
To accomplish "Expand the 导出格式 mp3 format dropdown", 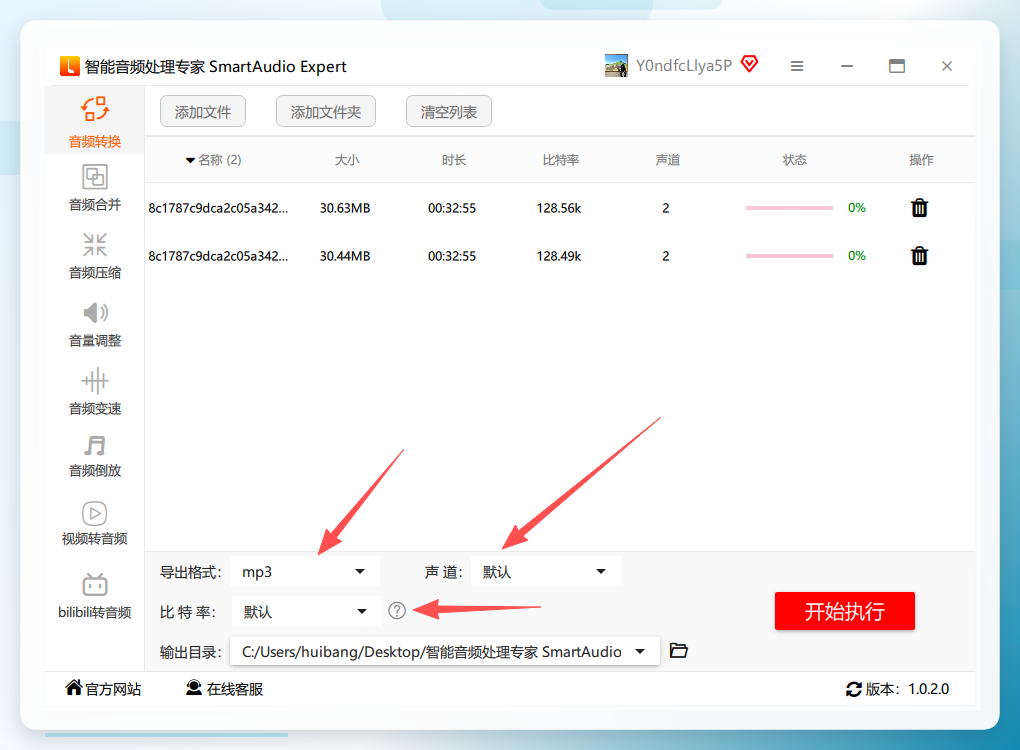I will coord(305,572).
